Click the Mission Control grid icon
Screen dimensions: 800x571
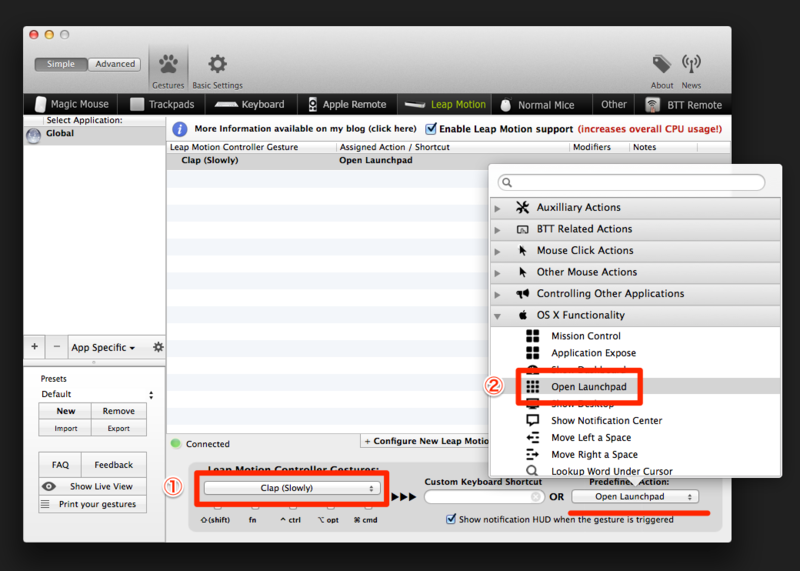pyautogui.click(x=533, y=336)
